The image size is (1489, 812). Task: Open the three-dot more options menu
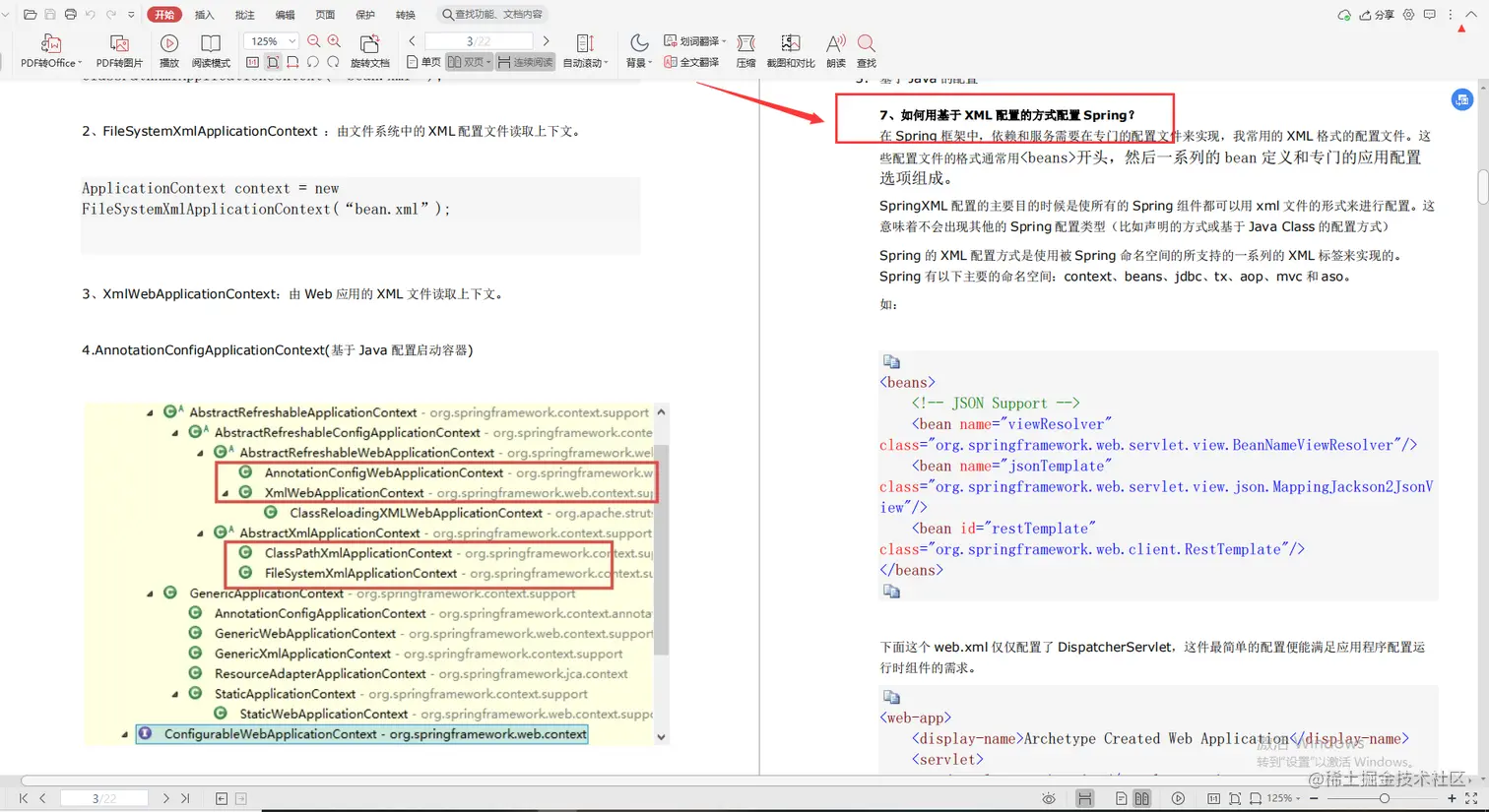pyautogui.click(x=1451, y=15)
